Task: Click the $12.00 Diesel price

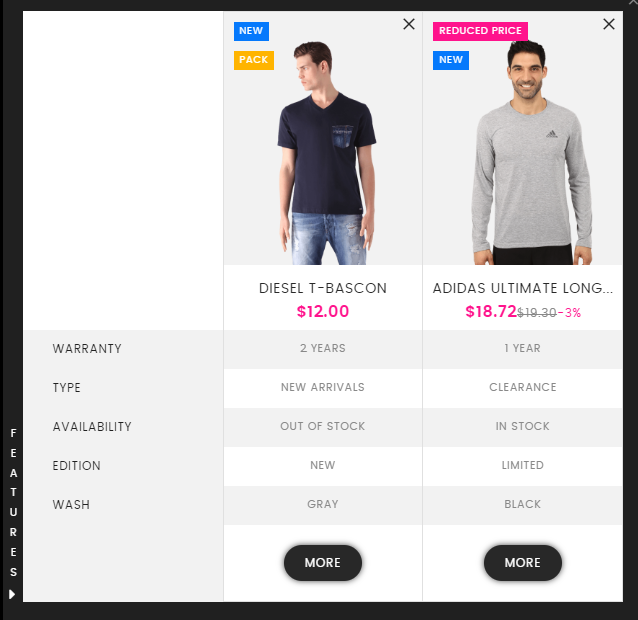Action: coord(323,312)
